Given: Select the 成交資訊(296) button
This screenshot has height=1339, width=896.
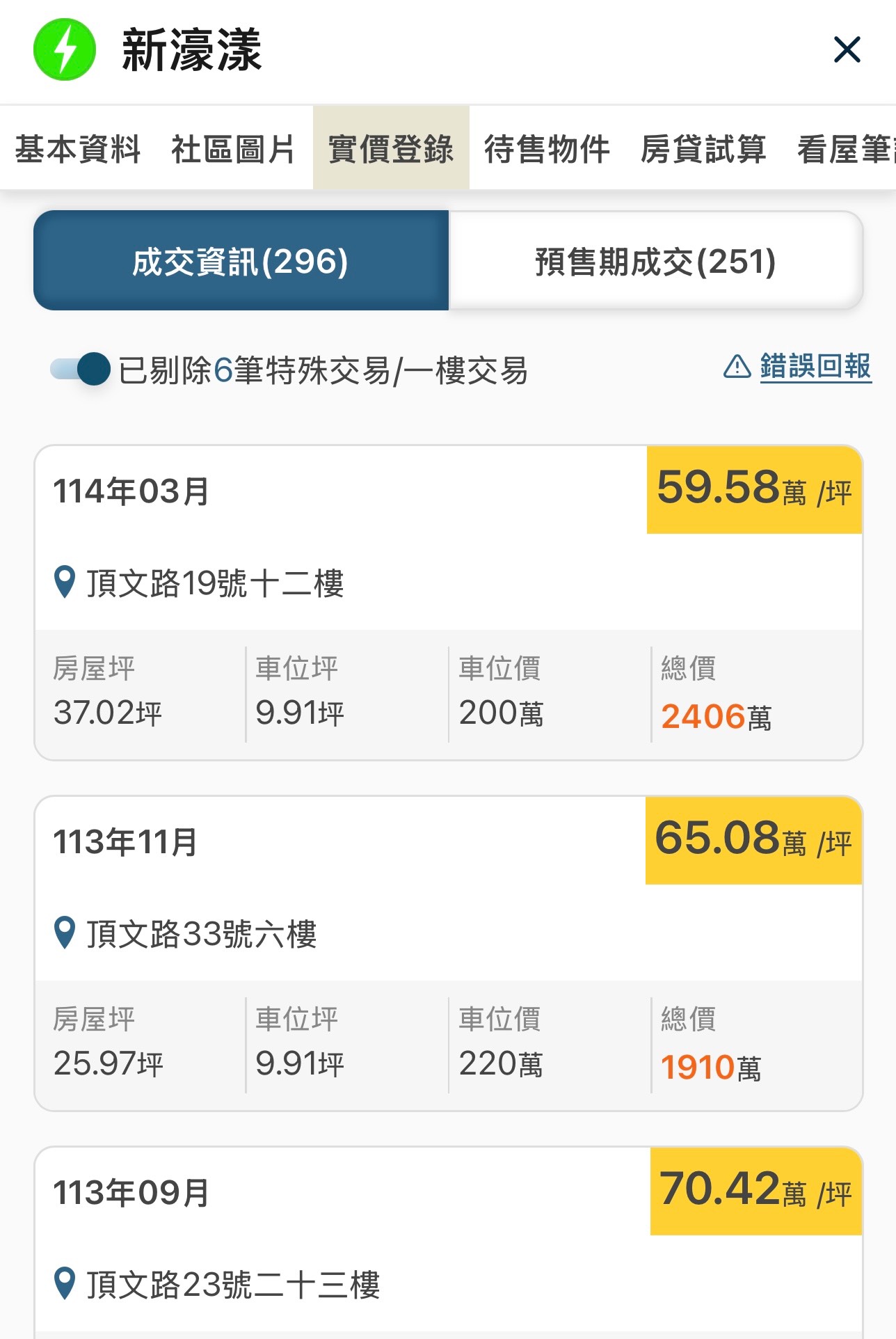Looking at the screenshot, I should [241, 260].
